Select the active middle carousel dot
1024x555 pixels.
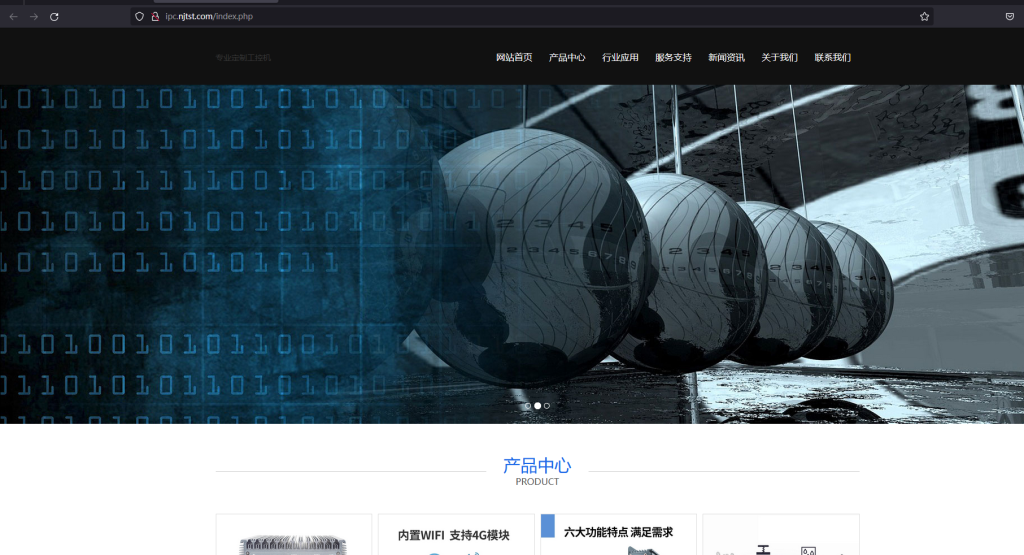(537, 406)
